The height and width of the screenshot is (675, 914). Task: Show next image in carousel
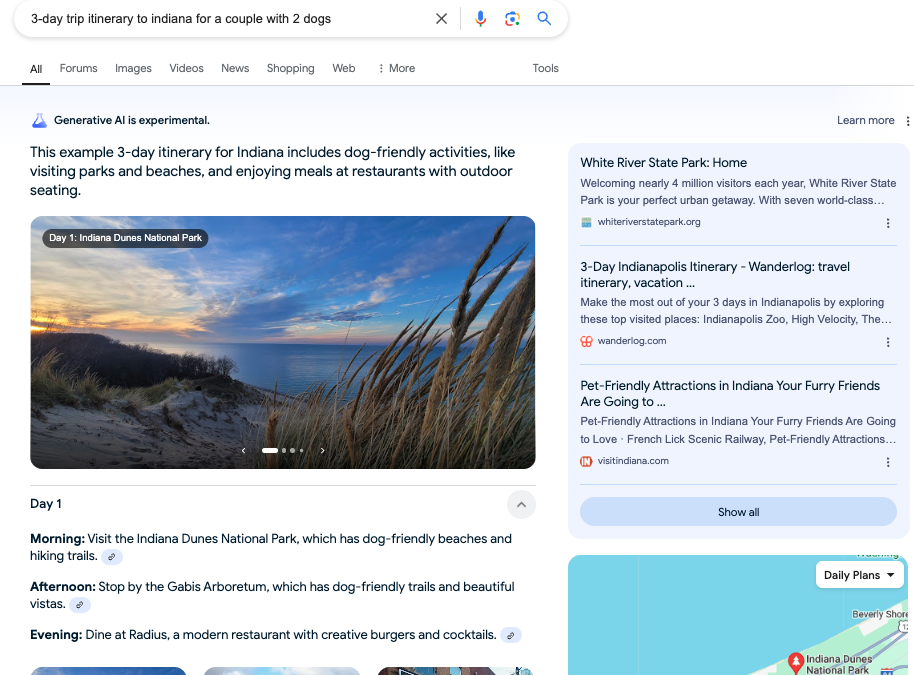322,451
